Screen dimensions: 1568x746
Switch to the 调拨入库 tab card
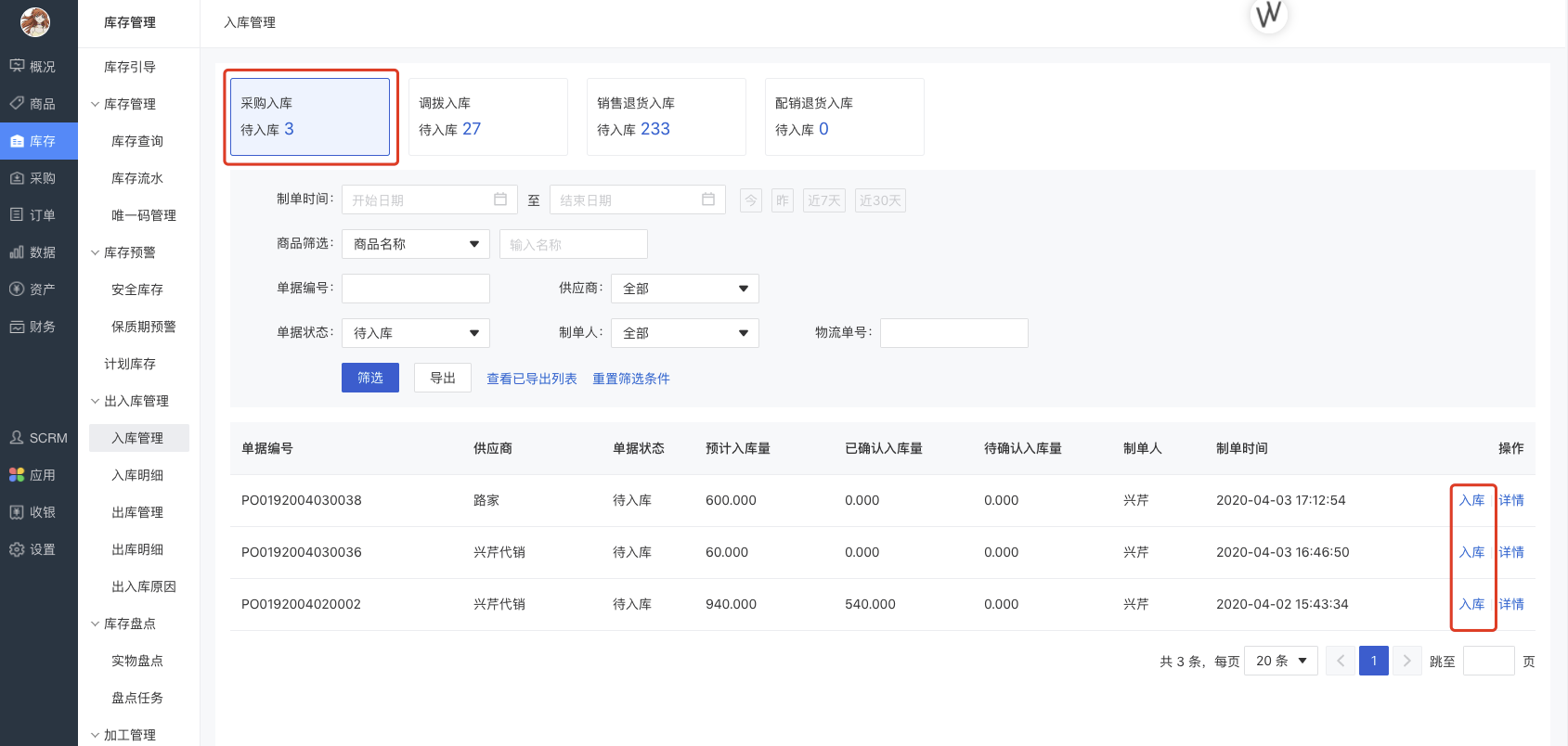click(488, 117)
